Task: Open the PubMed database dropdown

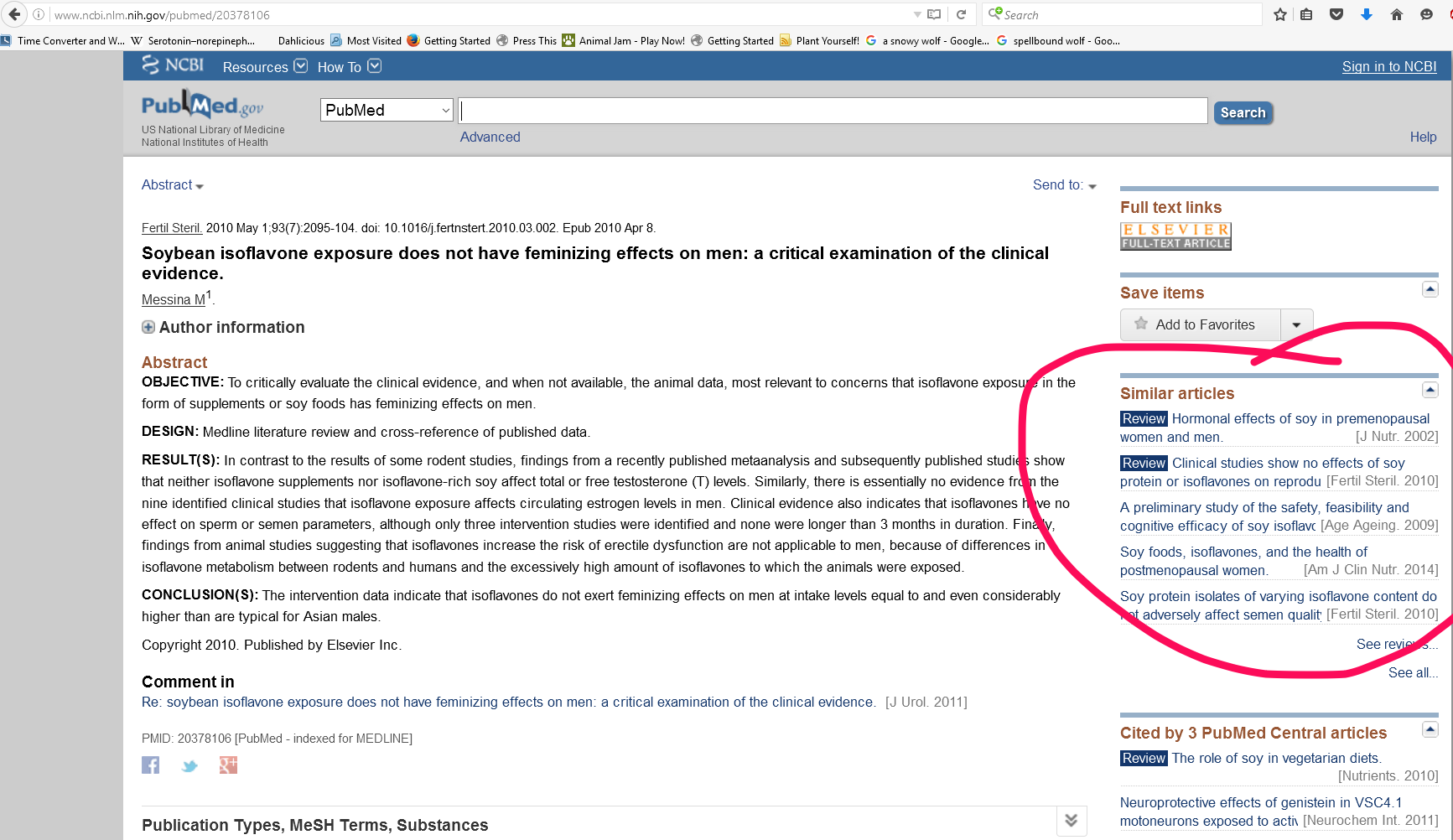Action: click(387, 110)
